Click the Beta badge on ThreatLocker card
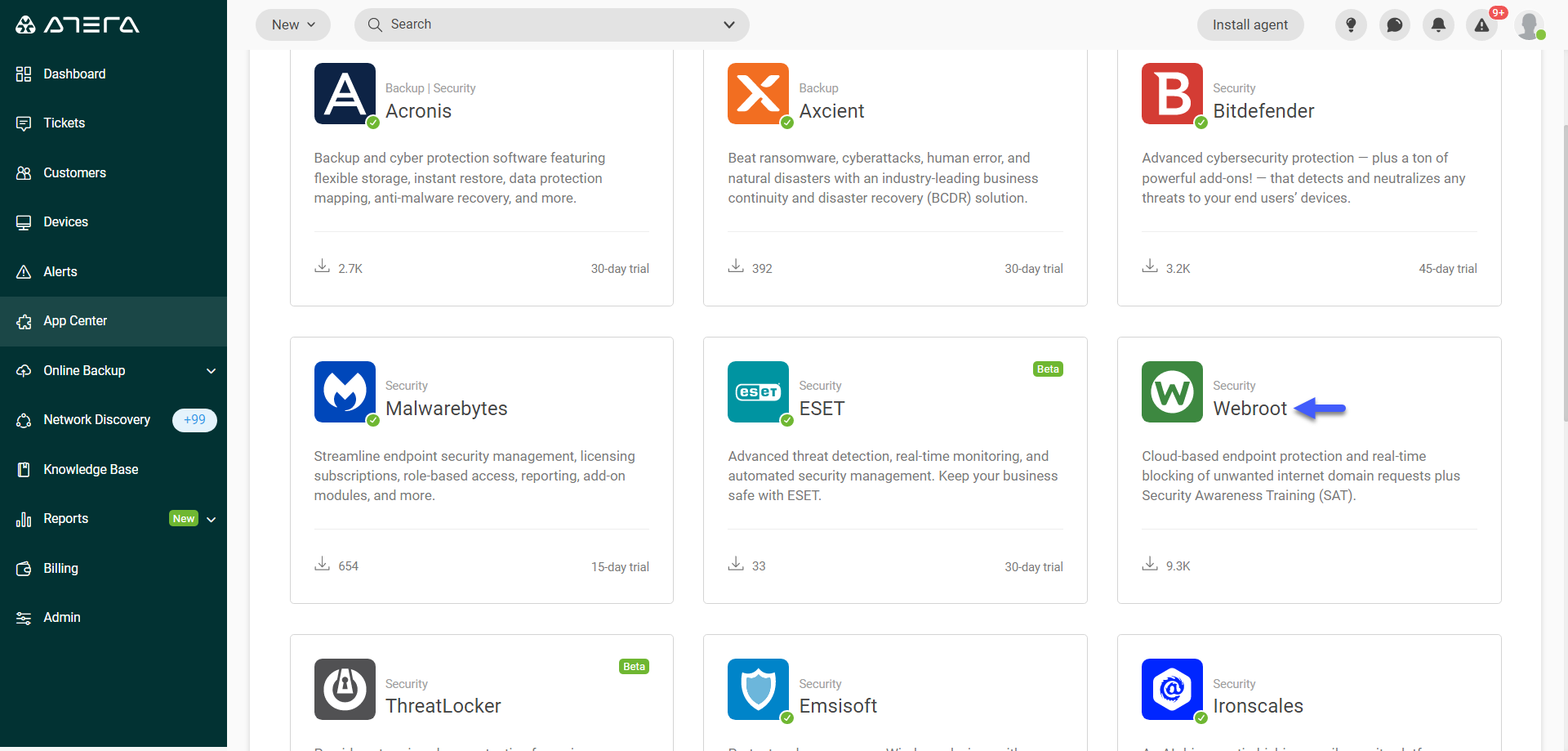 click(634, 667)
